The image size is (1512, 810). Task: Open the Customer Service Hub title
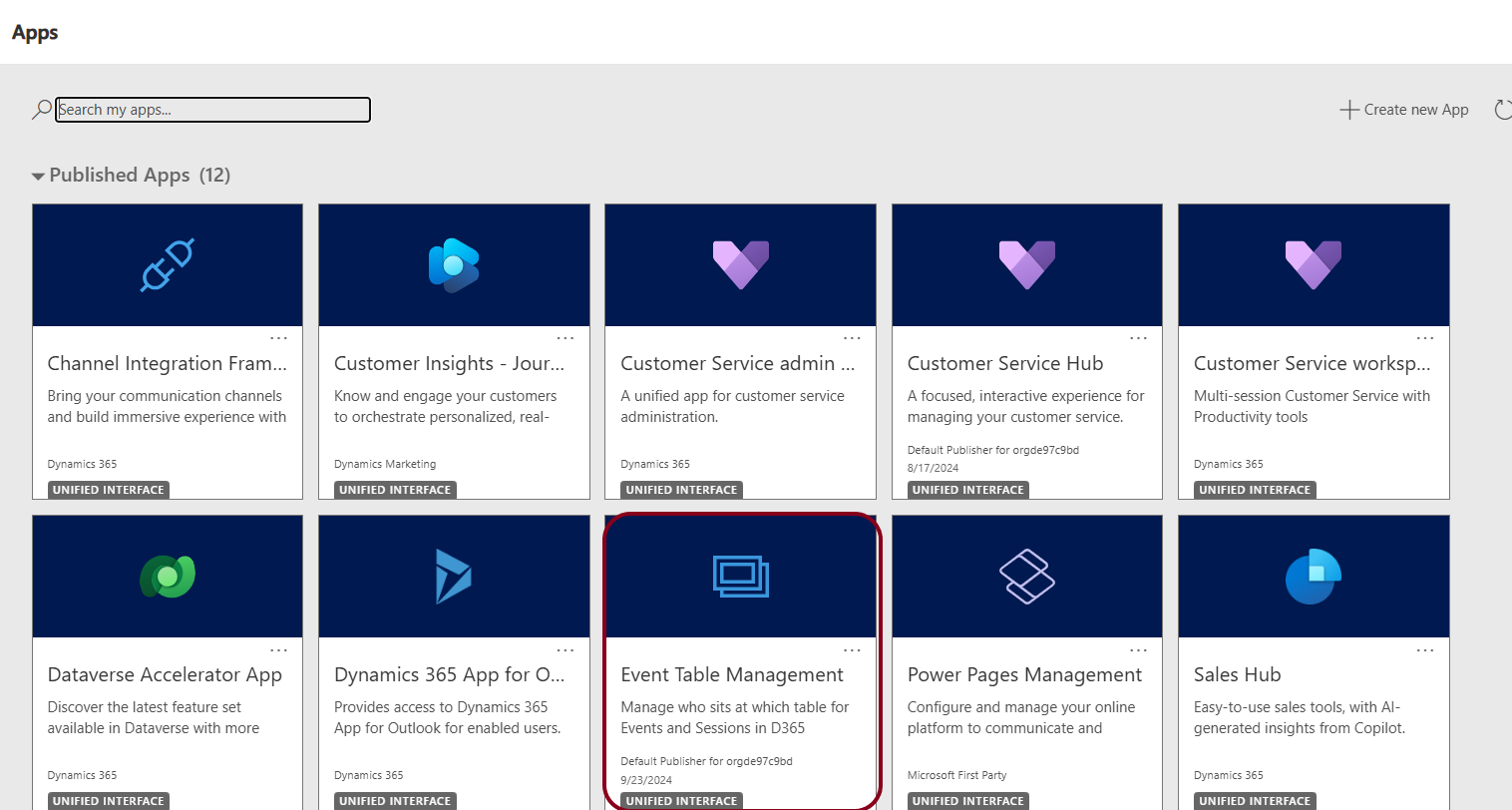pyautogui.click(x=1005, y=364)
